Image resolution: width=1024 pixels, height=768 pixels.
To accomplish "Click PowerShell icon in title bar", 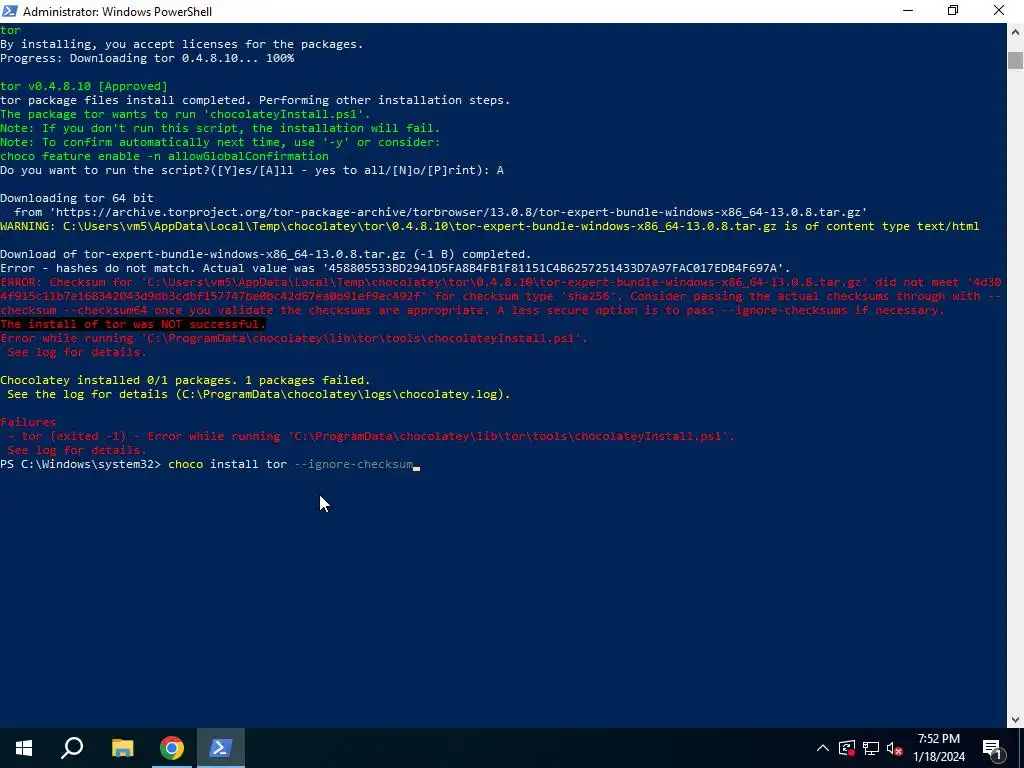I will tap(10, 11).
